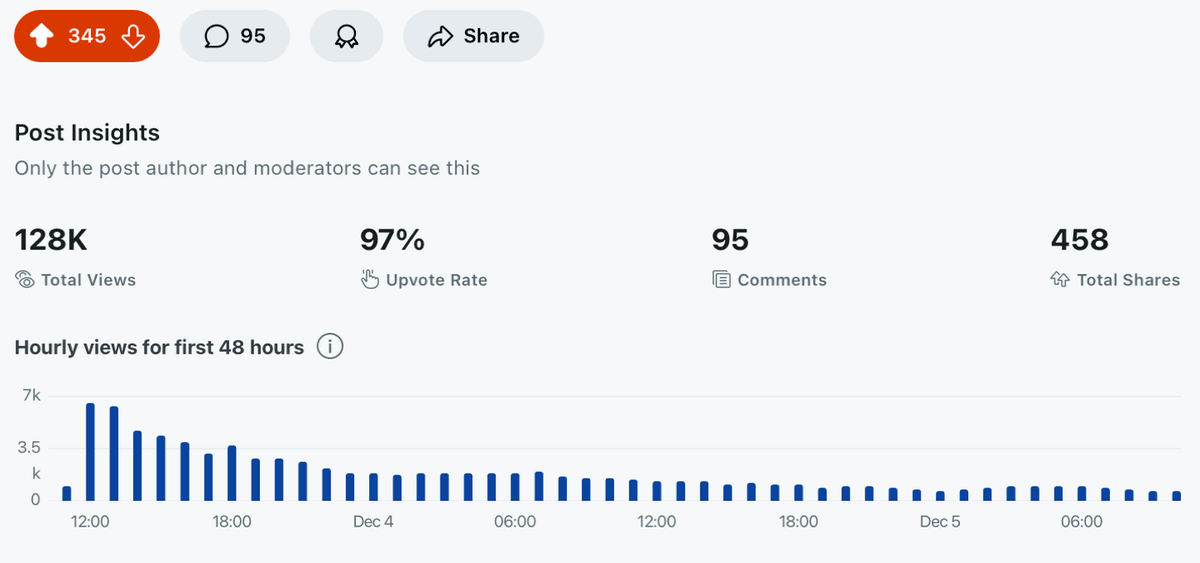Click the 345 vote count
Image resolution: width=1200 pixels, height=563 pixels.
coord(87,36)
